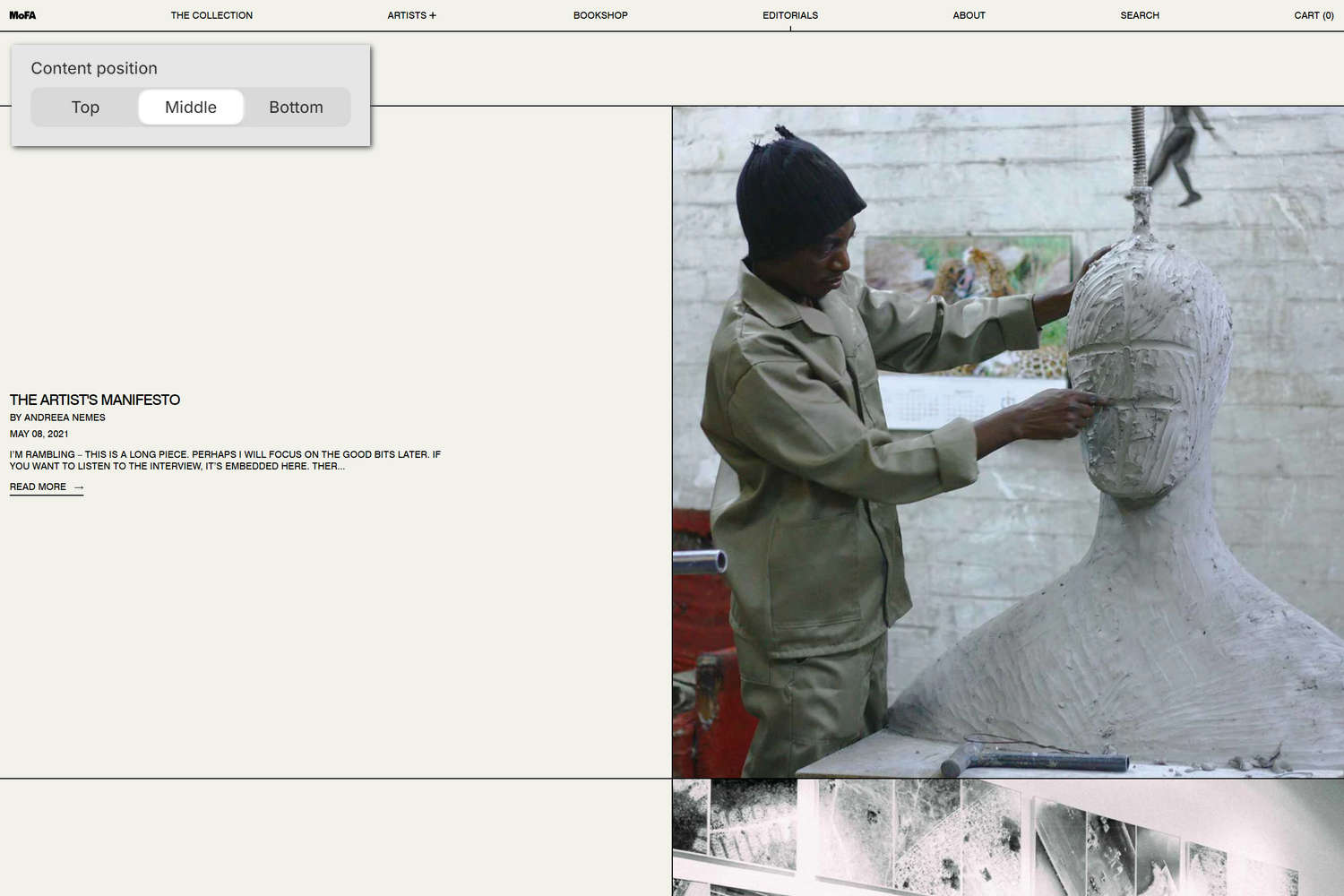Follow the Read More link
The width and height of the screenshot is (1344, 896).
click(38, 487)
